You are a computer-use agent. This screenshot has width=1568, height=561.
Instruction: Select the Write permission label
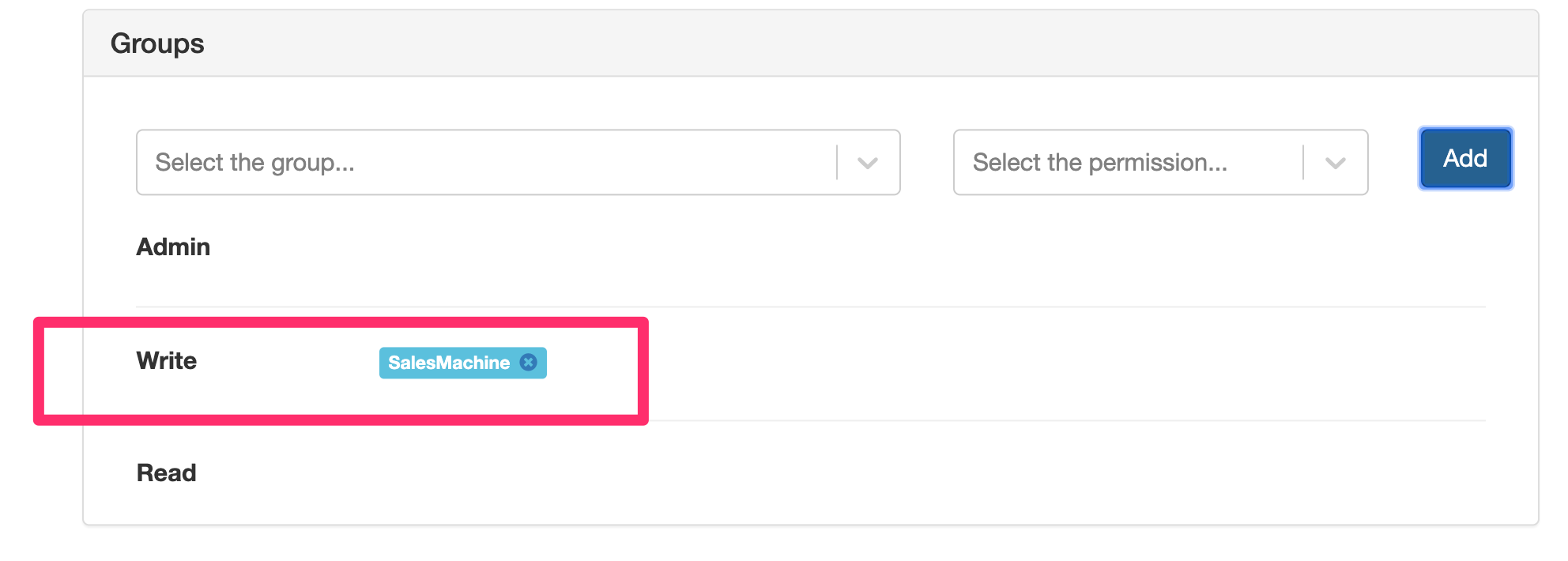(x=166, y=361)
